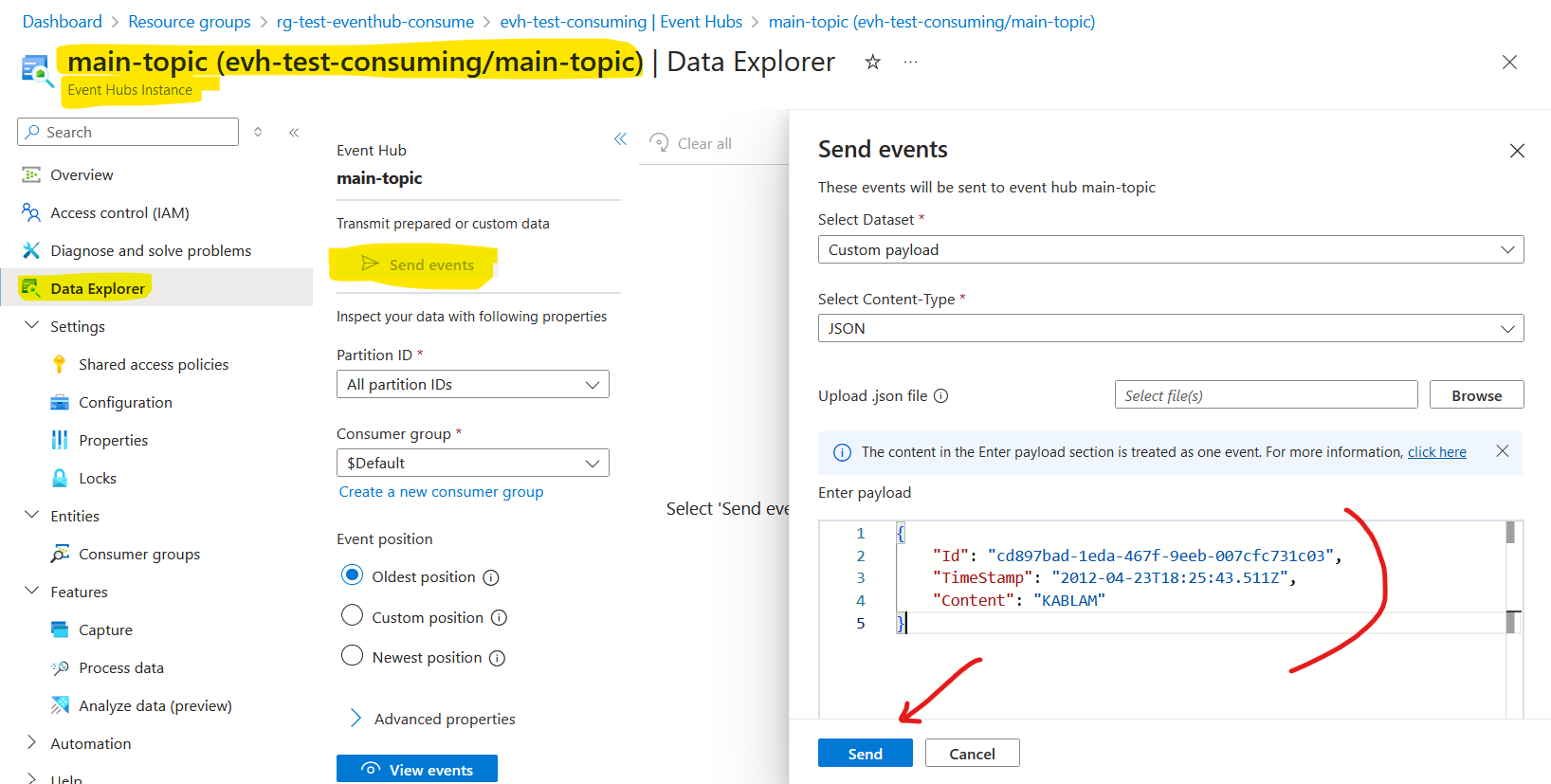The width and height of the screenshot is (1551, 784).
Task: Collapse the Event Hub panel with double chevron
Action: (x=620, y=139)
